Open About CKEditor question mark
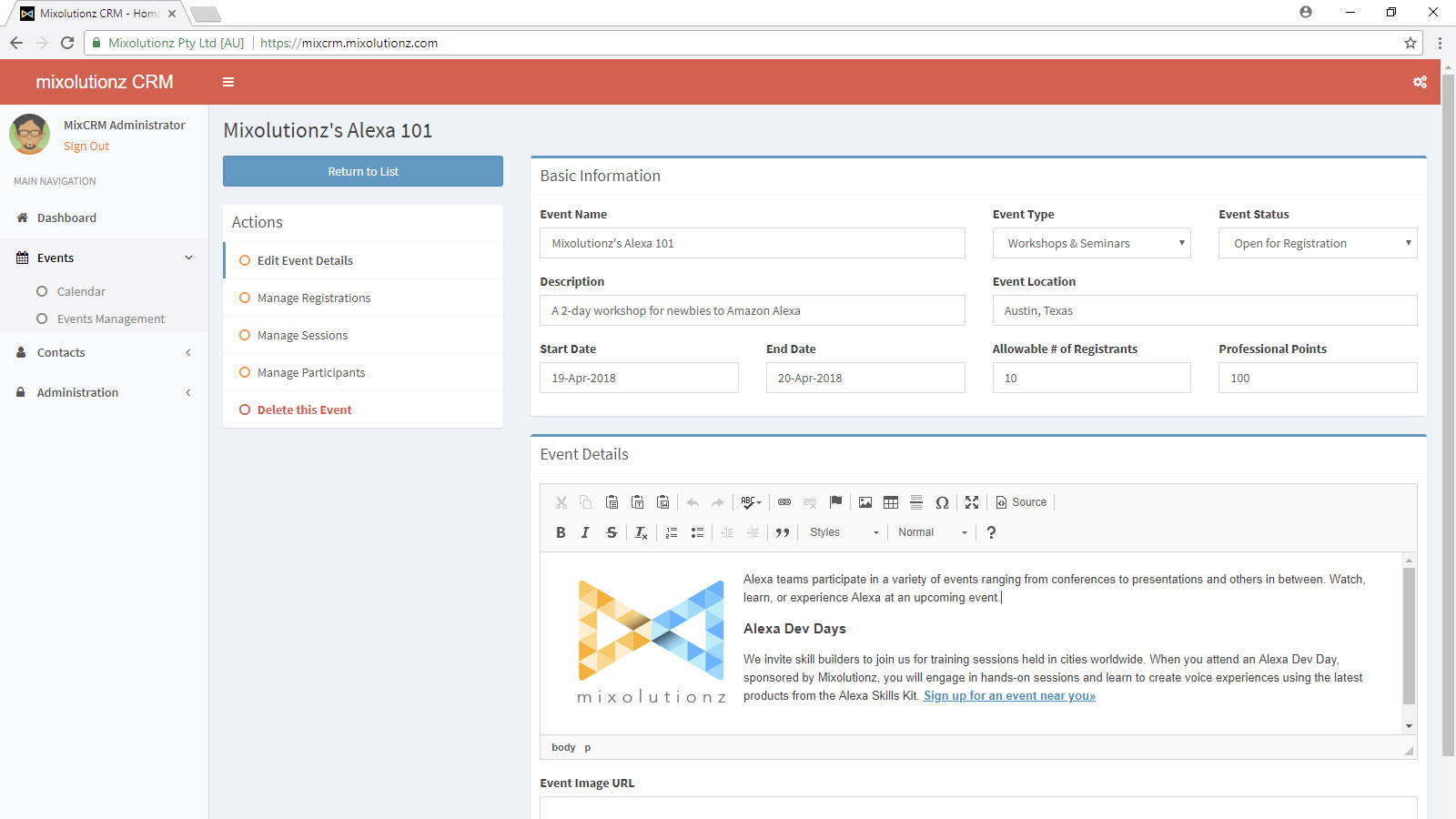Viewport: 1456px width, 819px height. click(991, 532)
